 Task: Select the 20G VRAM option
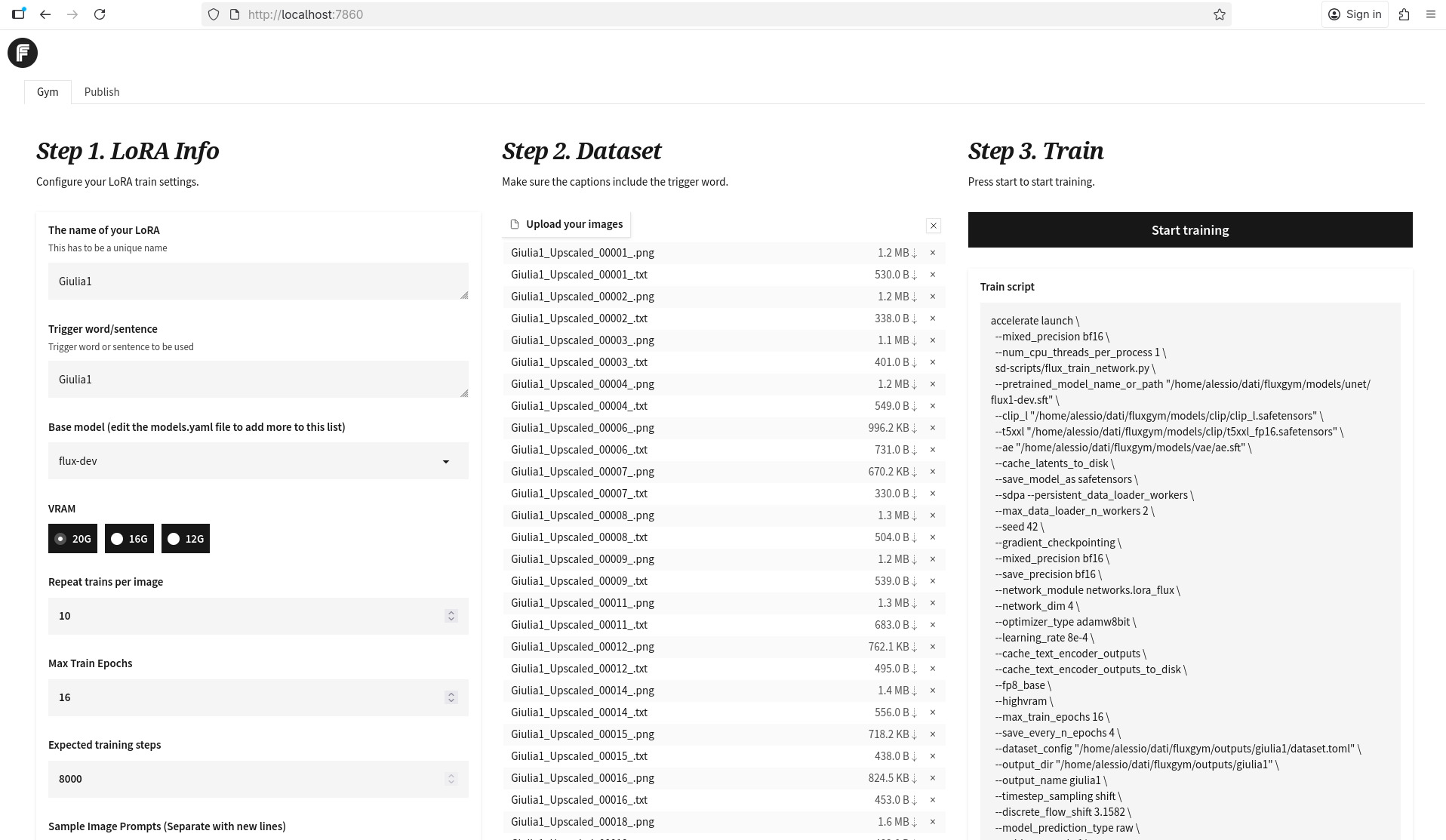pos(72,539)
